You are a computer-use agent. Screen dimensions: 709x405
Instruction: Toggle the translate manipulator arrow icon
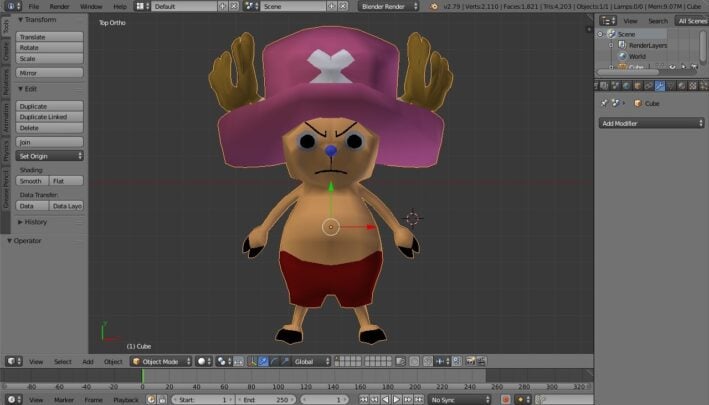coord(264,361)
